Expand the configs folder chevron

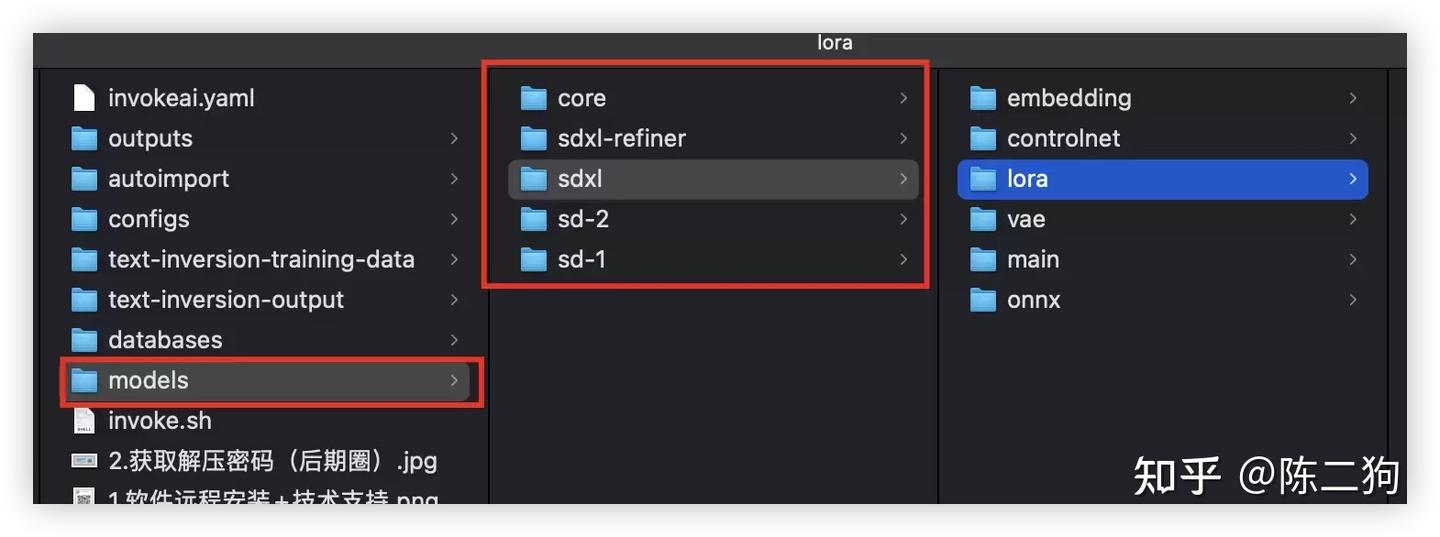pos(454,219)
